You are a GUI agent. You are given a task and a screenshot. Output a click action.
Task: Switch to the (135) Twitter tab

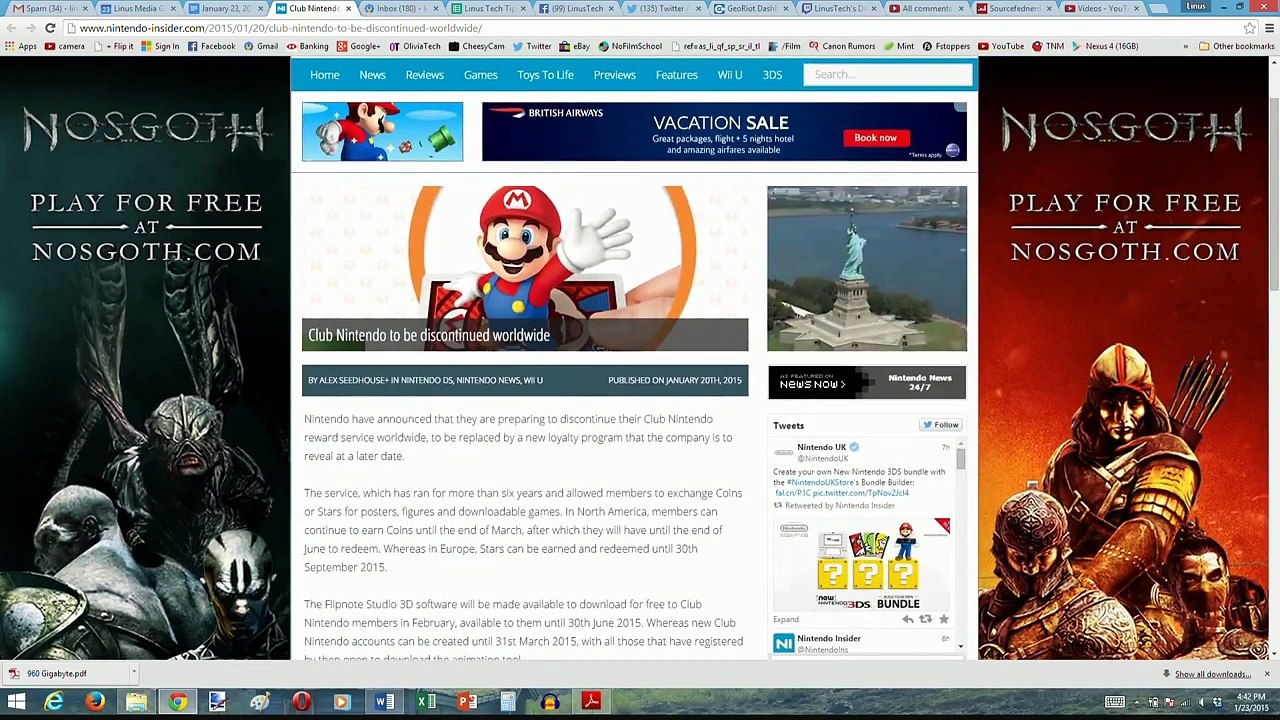coord(663,9)
